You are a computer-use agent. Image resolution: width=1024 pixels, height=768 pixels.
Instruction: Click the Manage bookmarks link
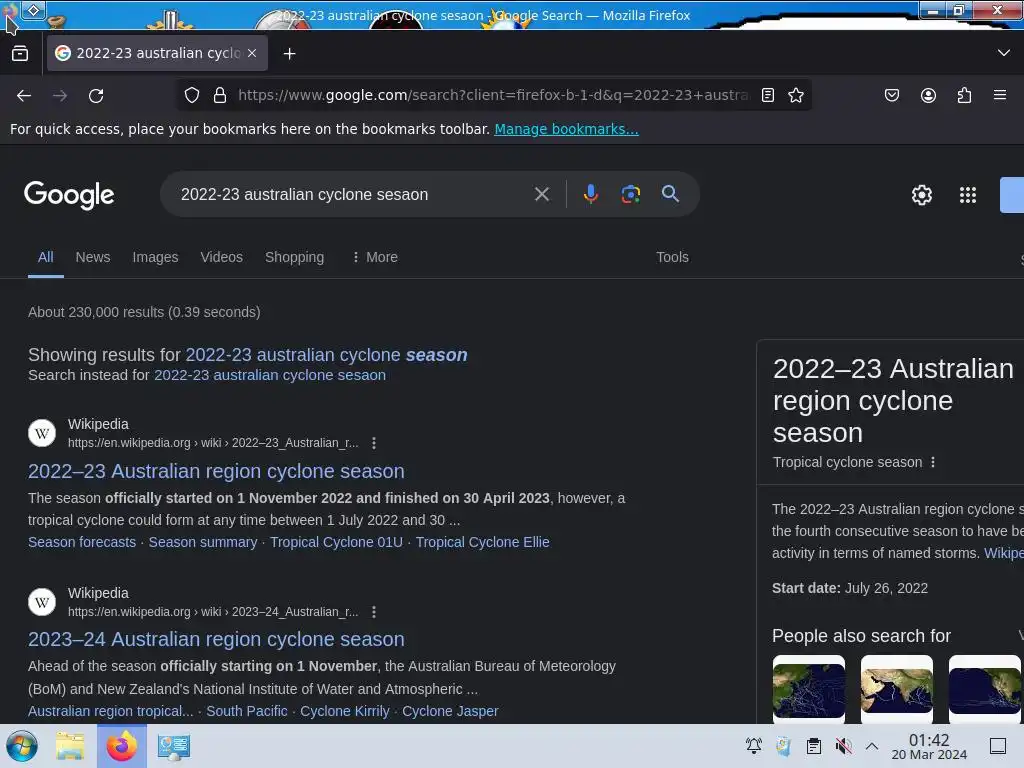566,129
